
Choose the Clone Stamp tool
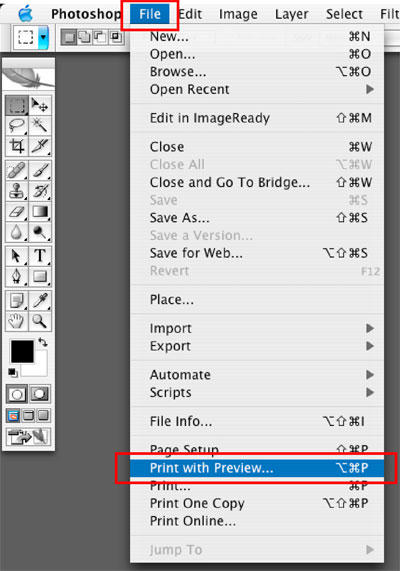17,190
